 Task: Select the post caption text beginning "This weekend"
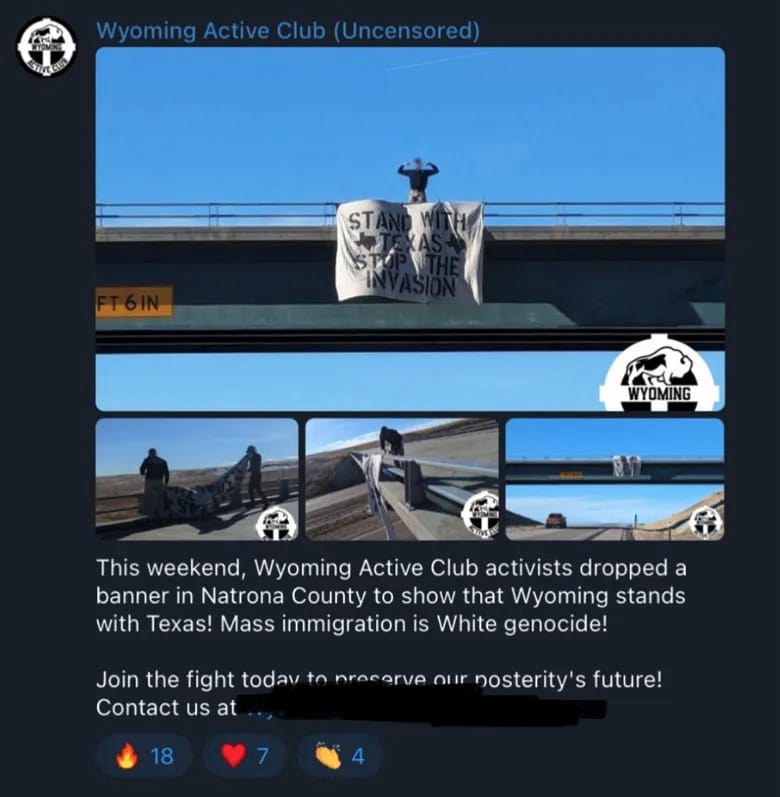[391, 596]
